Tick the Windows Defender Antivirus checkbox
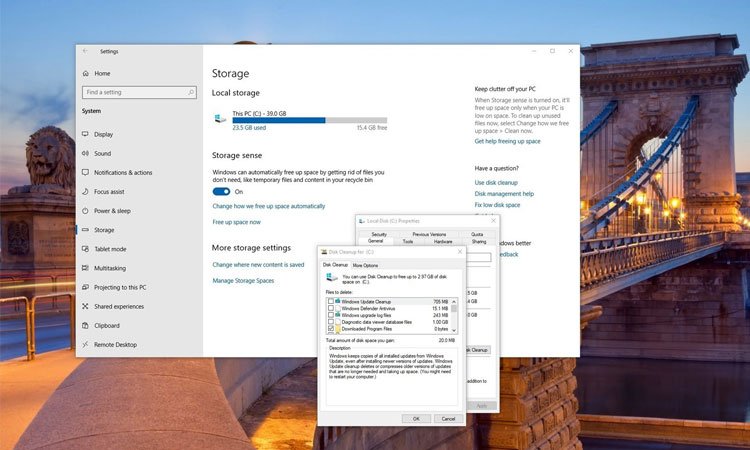750x450 pixels. point(331,308)
